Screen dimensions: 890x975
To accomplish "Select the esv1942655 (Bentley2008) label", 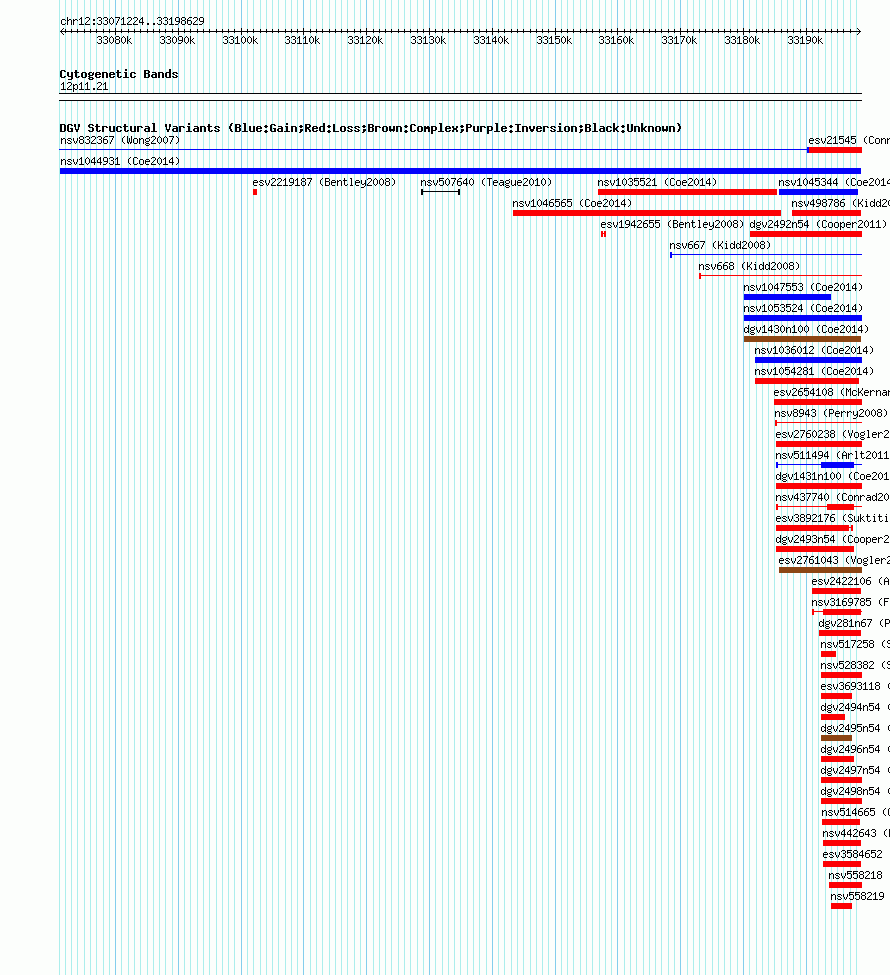I will 672,224.
